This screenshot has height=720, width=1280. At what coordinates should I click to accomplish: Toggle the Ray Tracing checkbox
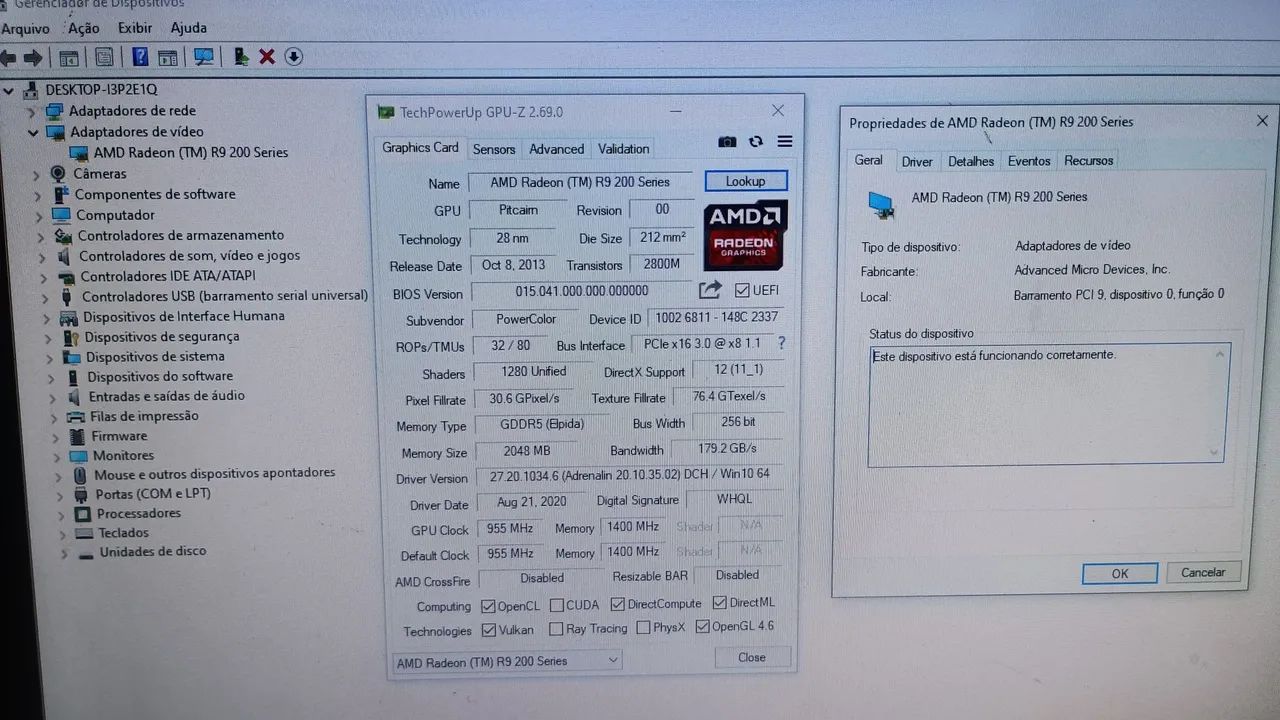click(556, 629)
